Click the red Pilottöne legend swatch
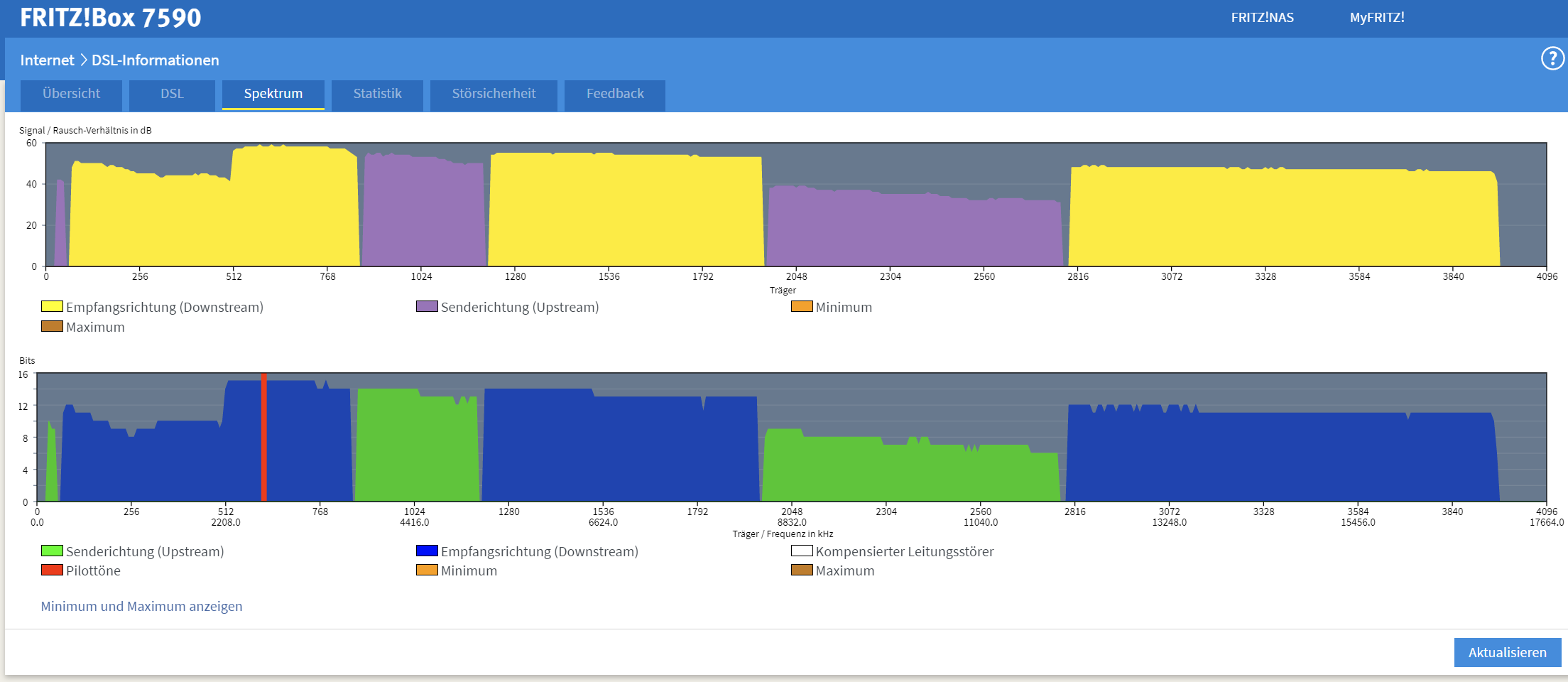 52,570
